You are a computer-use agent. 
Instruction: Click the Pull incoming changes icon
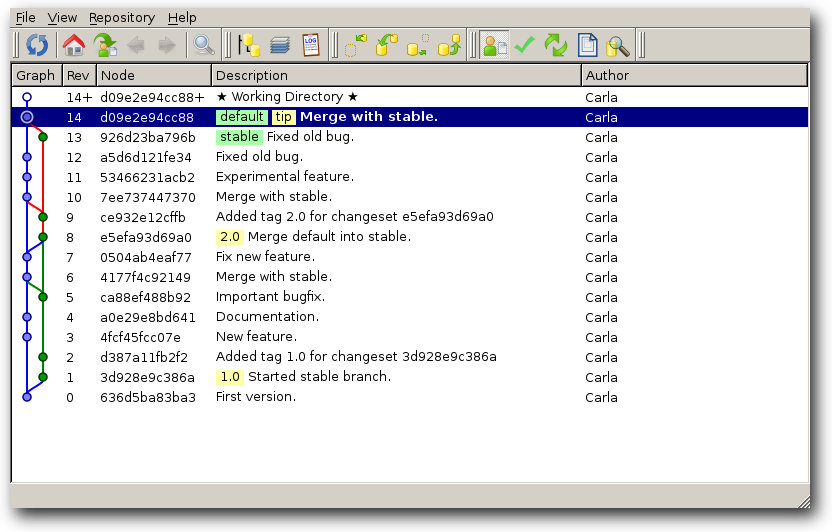coord(387,45)
